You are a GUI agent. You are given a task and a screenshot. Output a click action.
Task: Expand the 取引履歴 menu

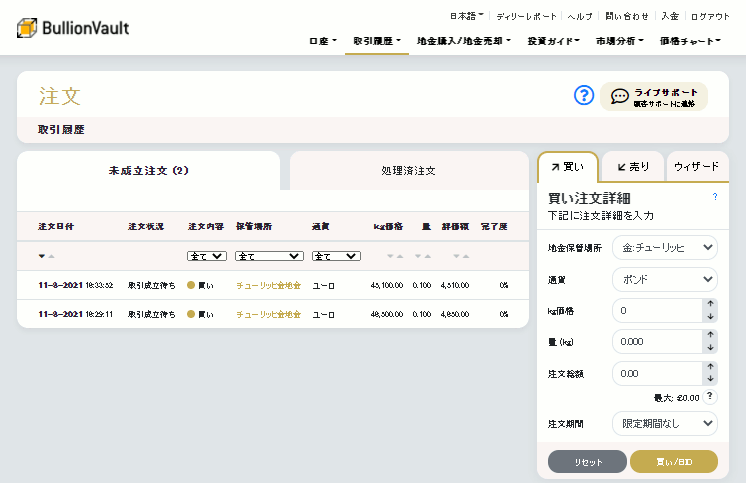pos(377,41)
